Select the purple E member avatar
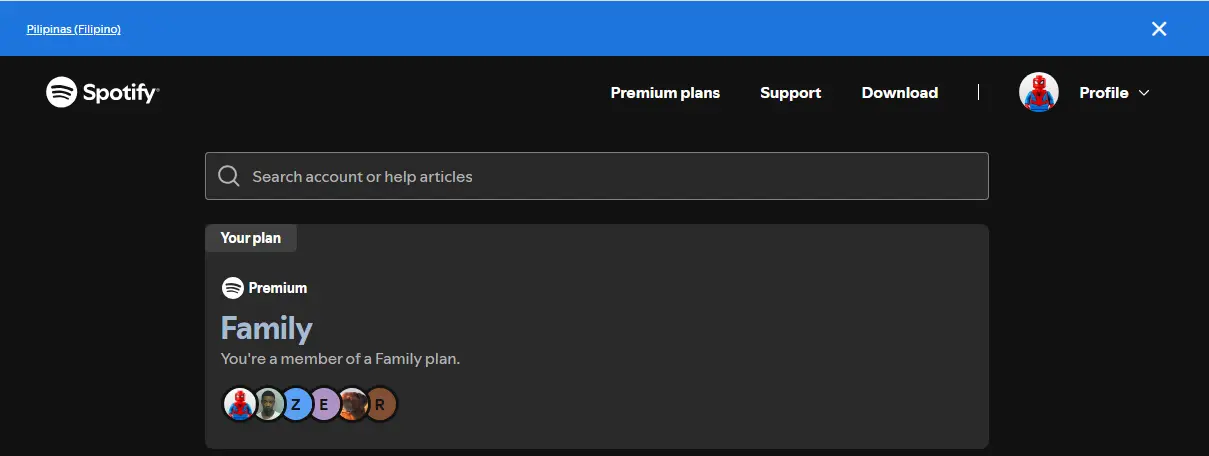Screen dimensions: 1209x456 click(x=324, y=404)
